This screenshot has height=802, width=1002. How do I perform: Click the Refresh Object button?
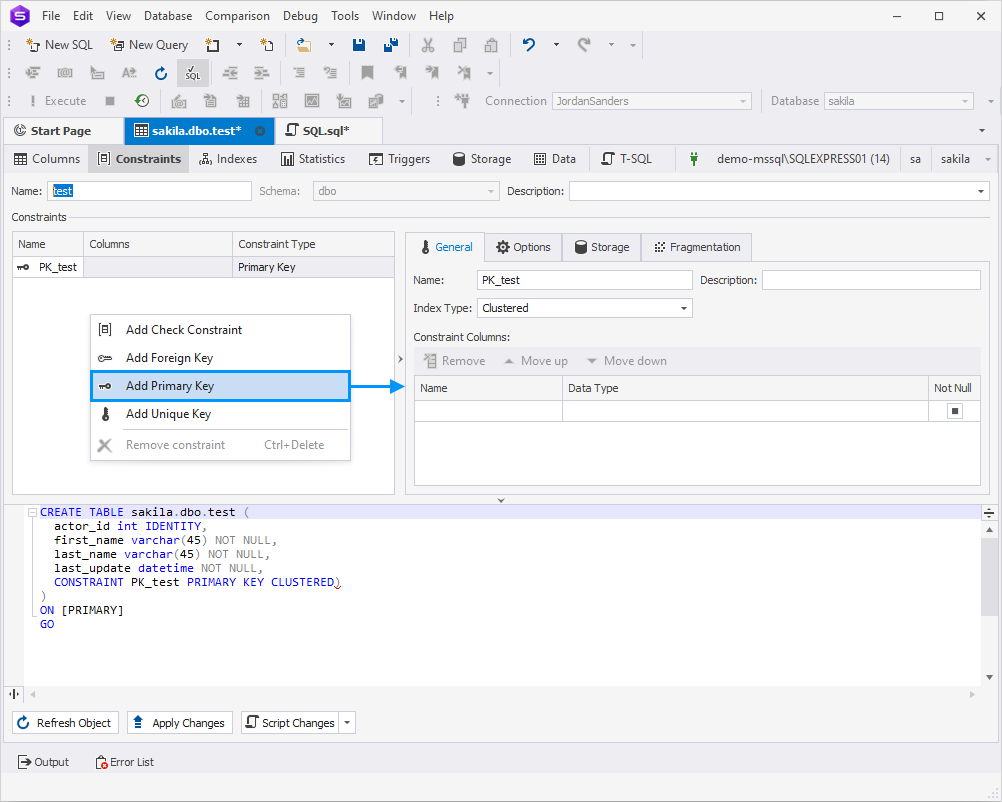(65, 722)
